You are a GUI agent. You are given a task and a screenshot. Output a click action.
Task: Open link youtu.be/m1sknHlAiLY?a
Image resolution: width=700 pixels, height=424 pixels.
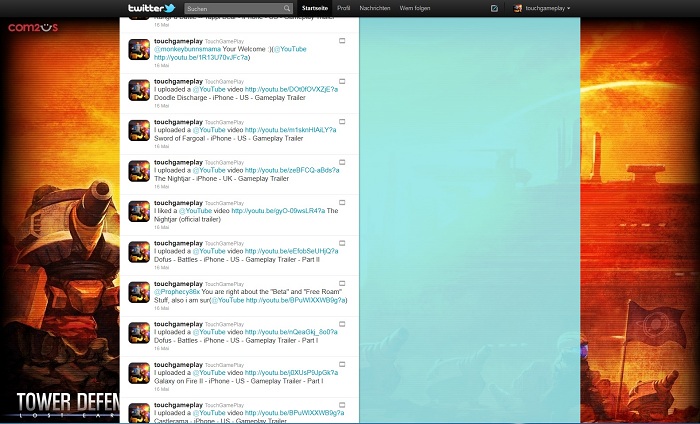pyautogui.click(x=291, y=130)
